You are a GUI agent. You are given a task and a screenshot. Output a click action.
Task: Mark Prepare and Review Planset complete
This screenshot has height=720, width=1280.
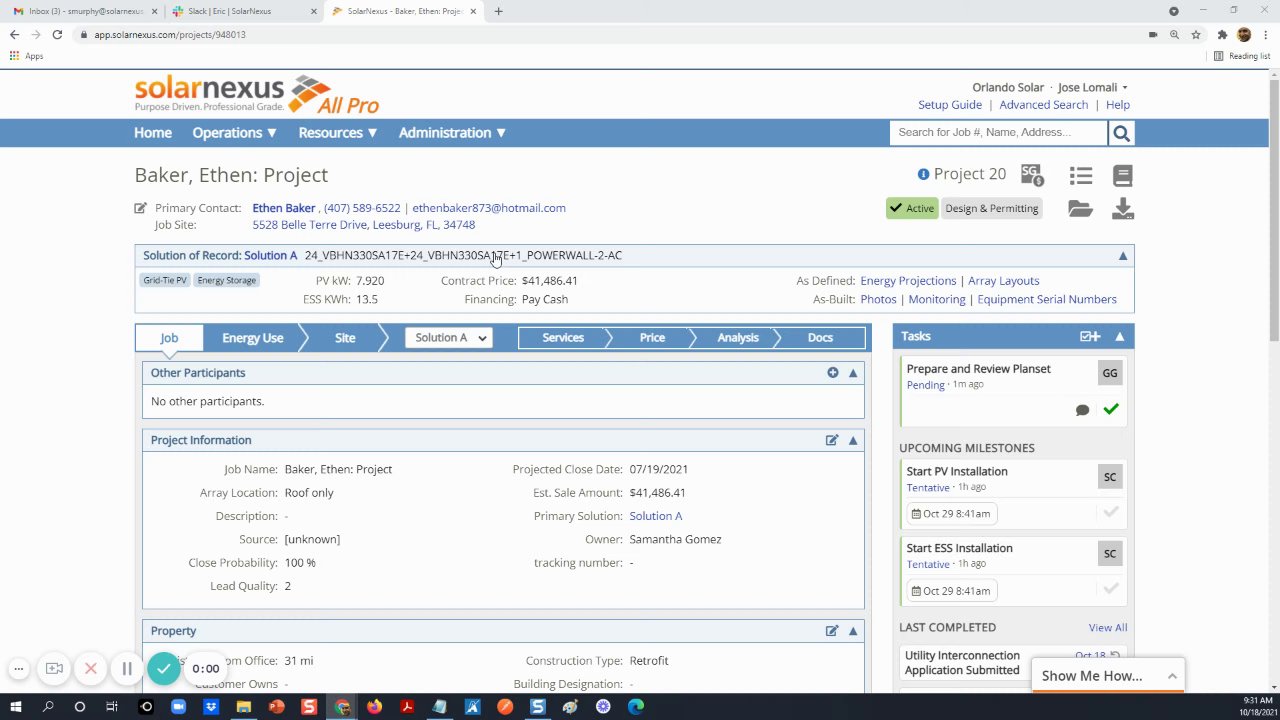click(x=1110, y=409)
